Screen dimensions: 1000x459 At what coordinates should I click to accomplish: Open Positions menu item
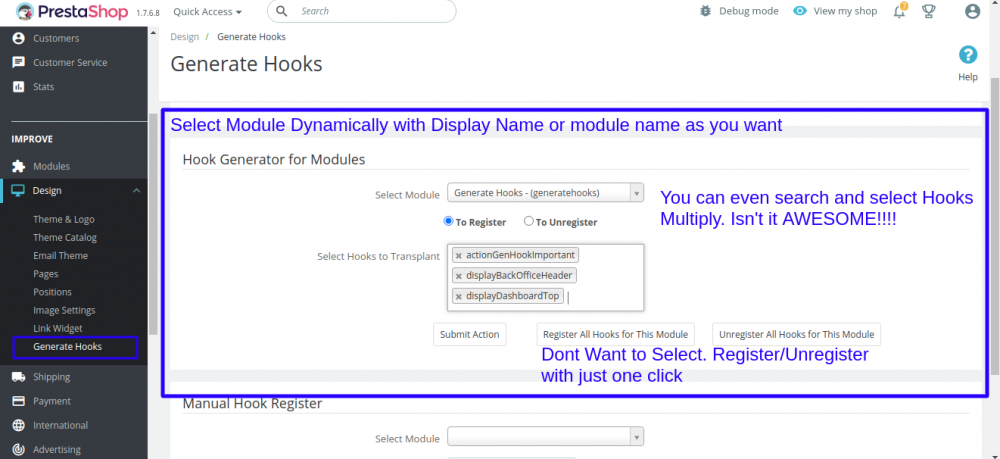(x=52, y=292)
